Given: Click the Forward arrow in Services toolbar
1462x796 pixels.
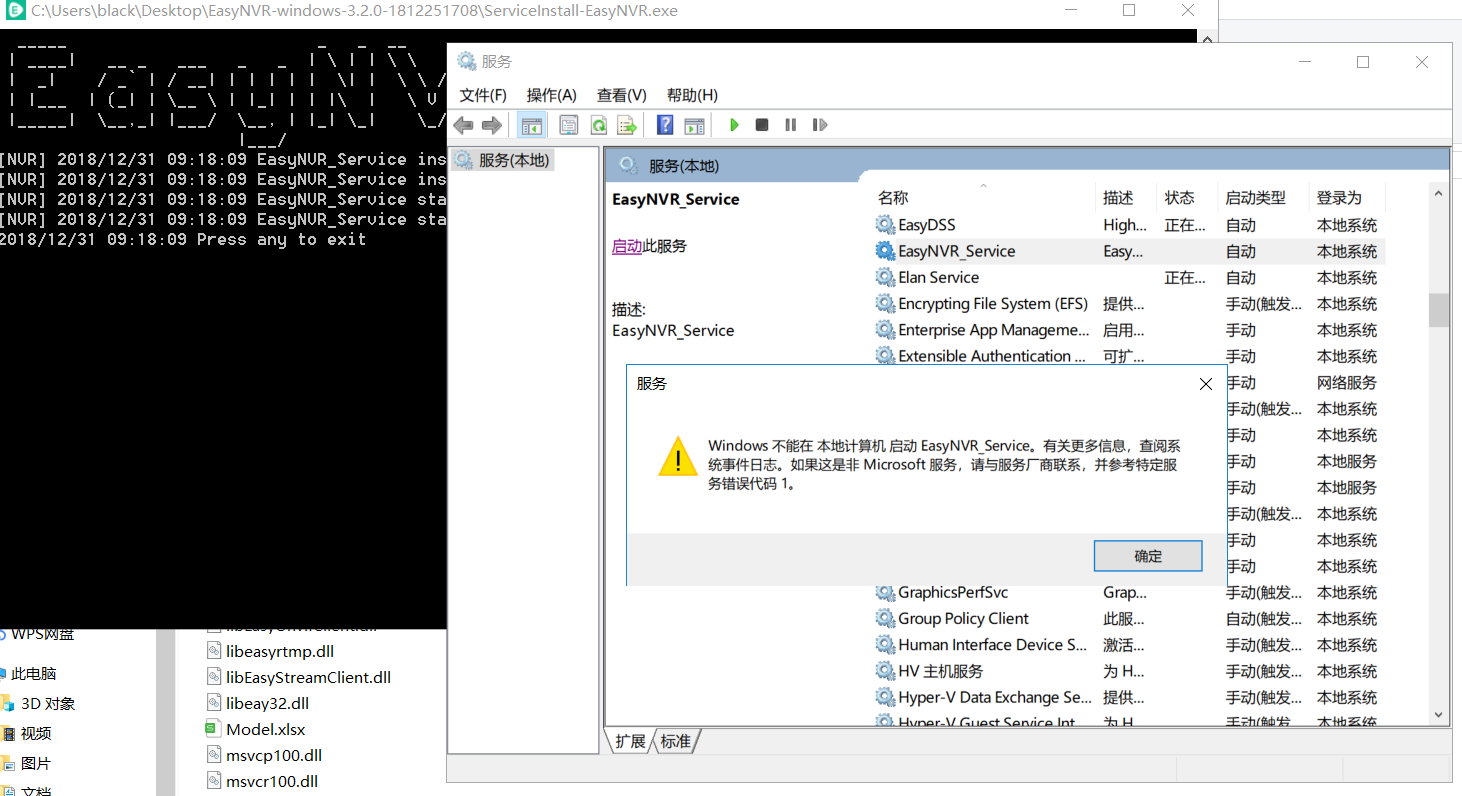Looking at the screenshot, I should coord(491,125).
